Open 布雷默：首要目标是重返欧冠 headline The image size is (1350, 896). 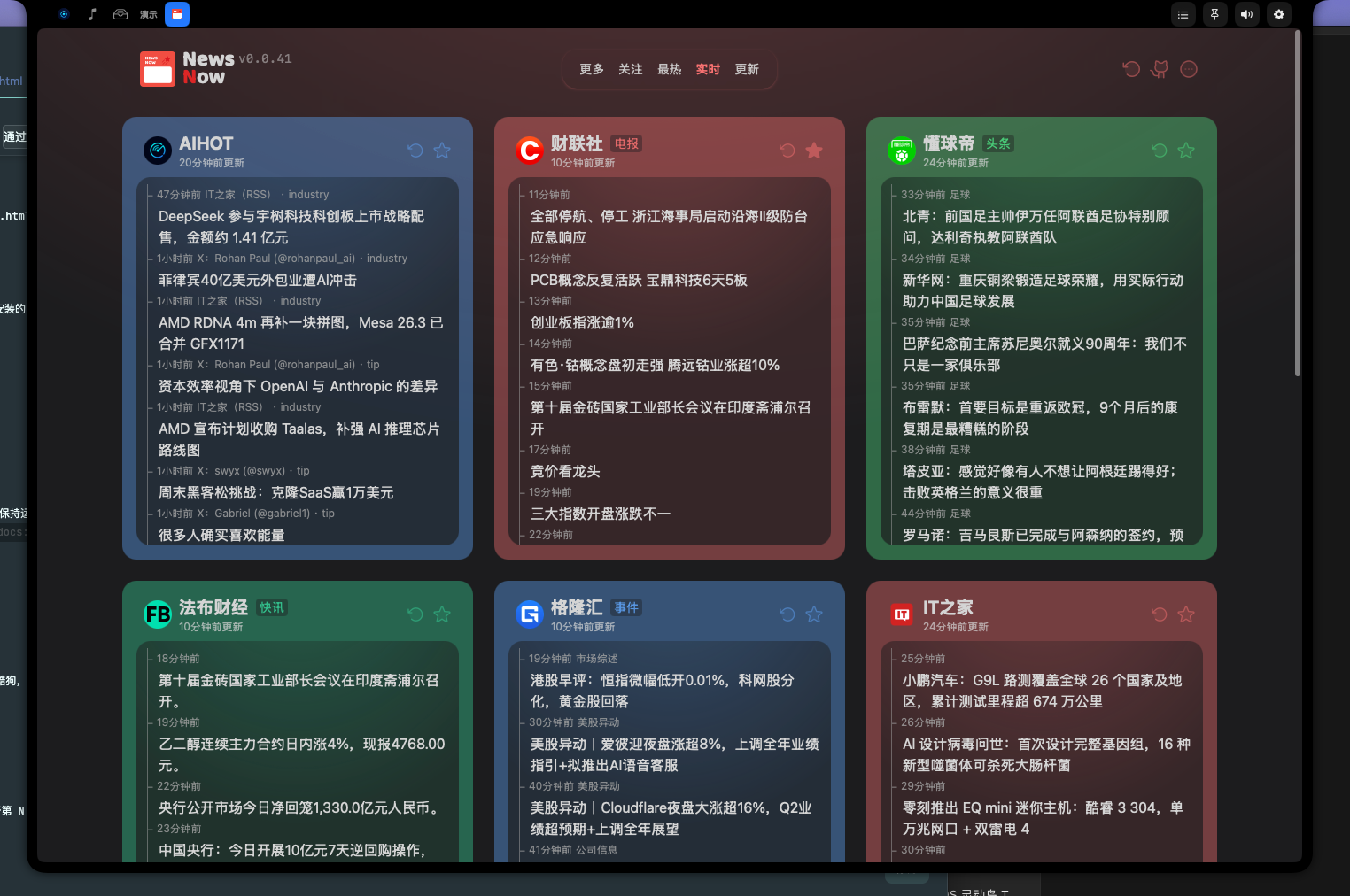coord(1041,418)
